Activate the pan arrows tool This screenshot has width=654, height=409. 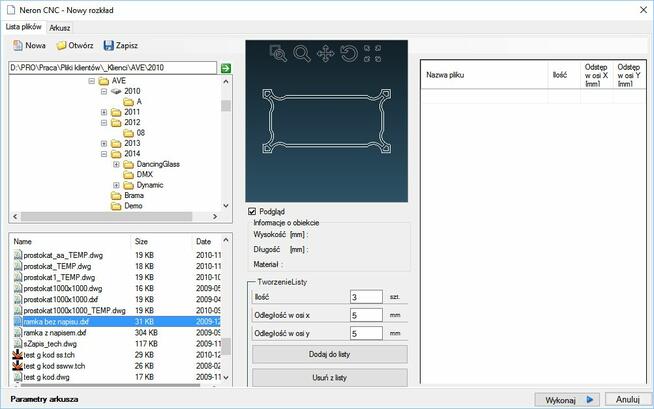tap(325, 54)
